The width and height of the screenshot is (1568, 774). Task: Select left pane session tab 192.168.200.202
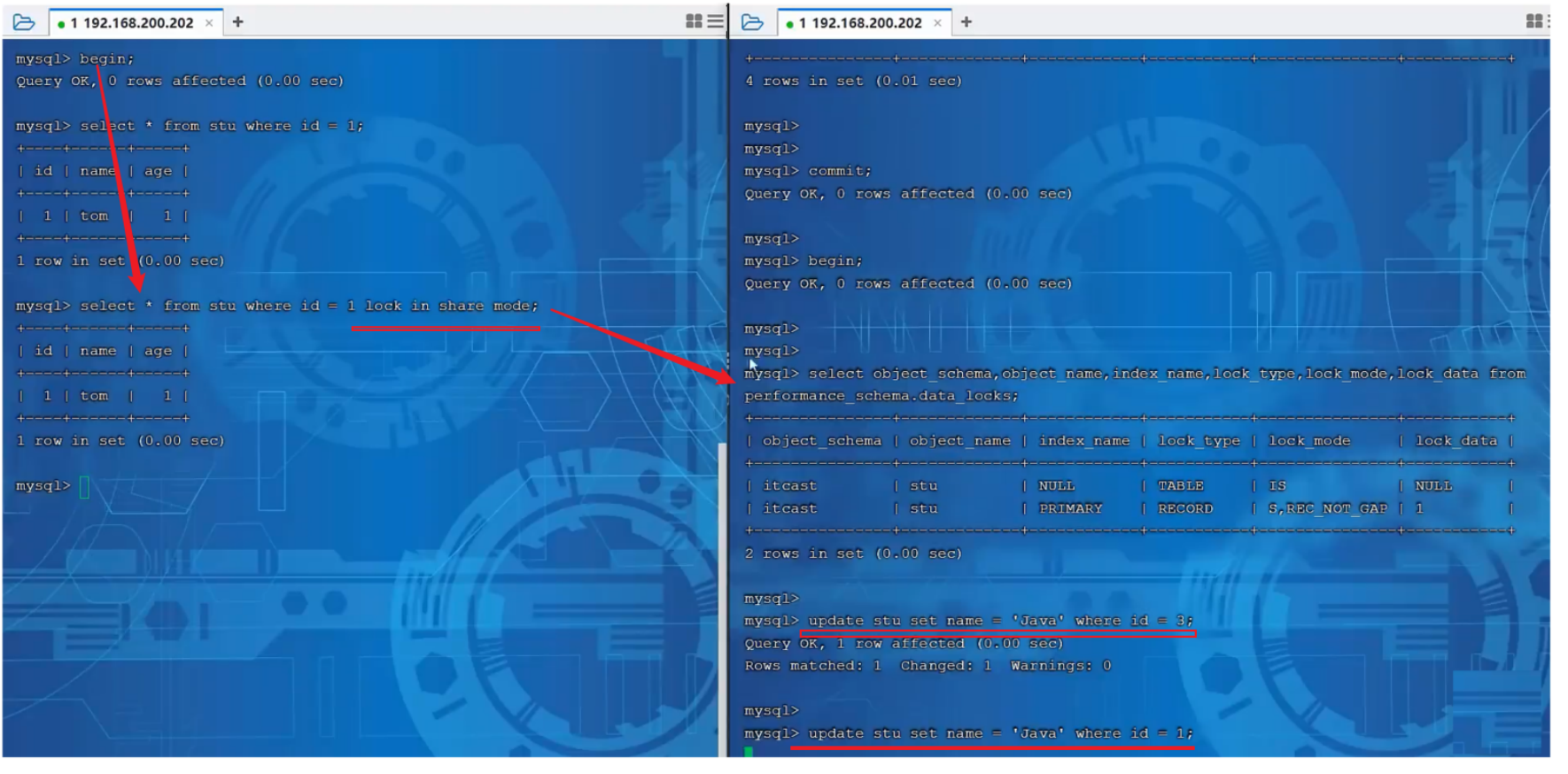click(x=136, y=23)
